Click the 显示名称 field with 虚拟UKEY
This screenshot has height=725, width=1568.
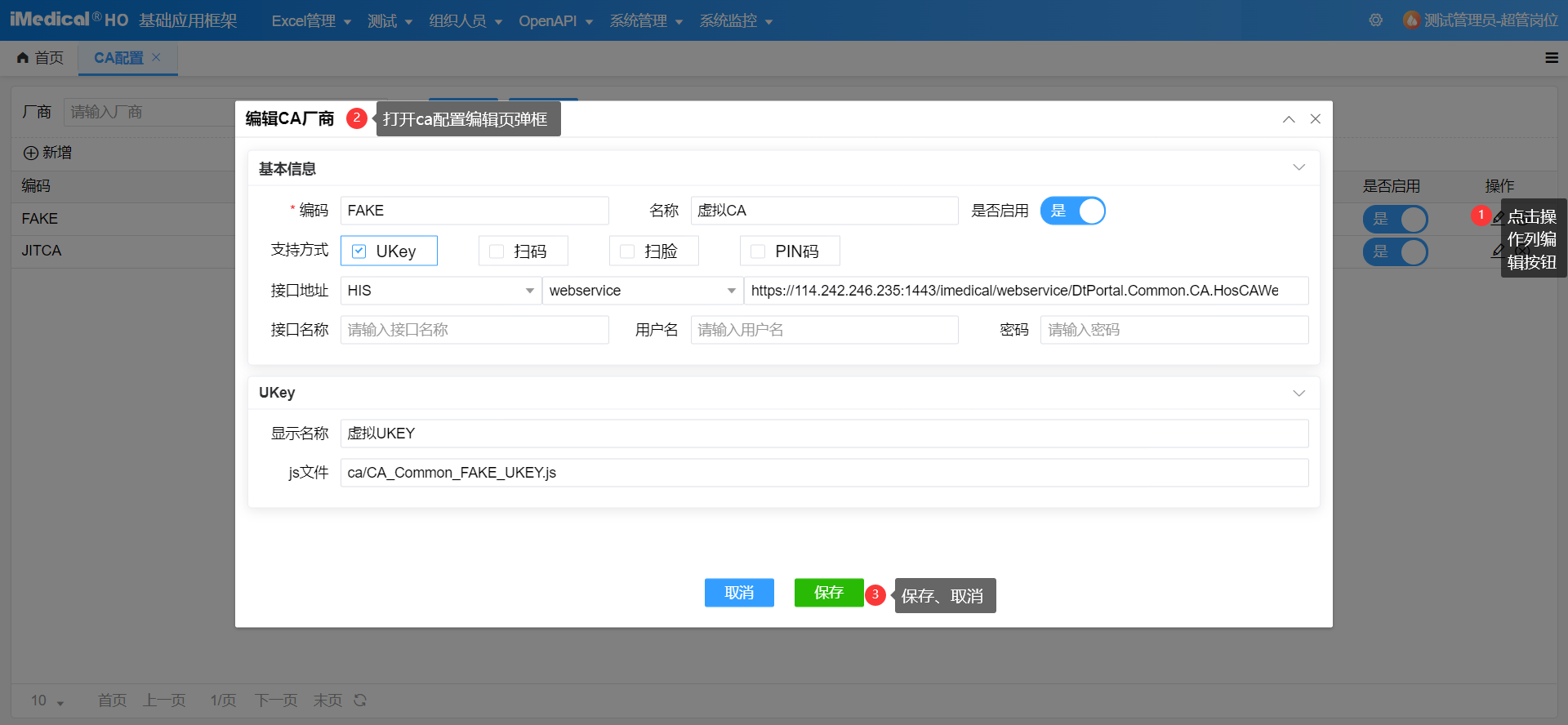click(x=824, y=434)
